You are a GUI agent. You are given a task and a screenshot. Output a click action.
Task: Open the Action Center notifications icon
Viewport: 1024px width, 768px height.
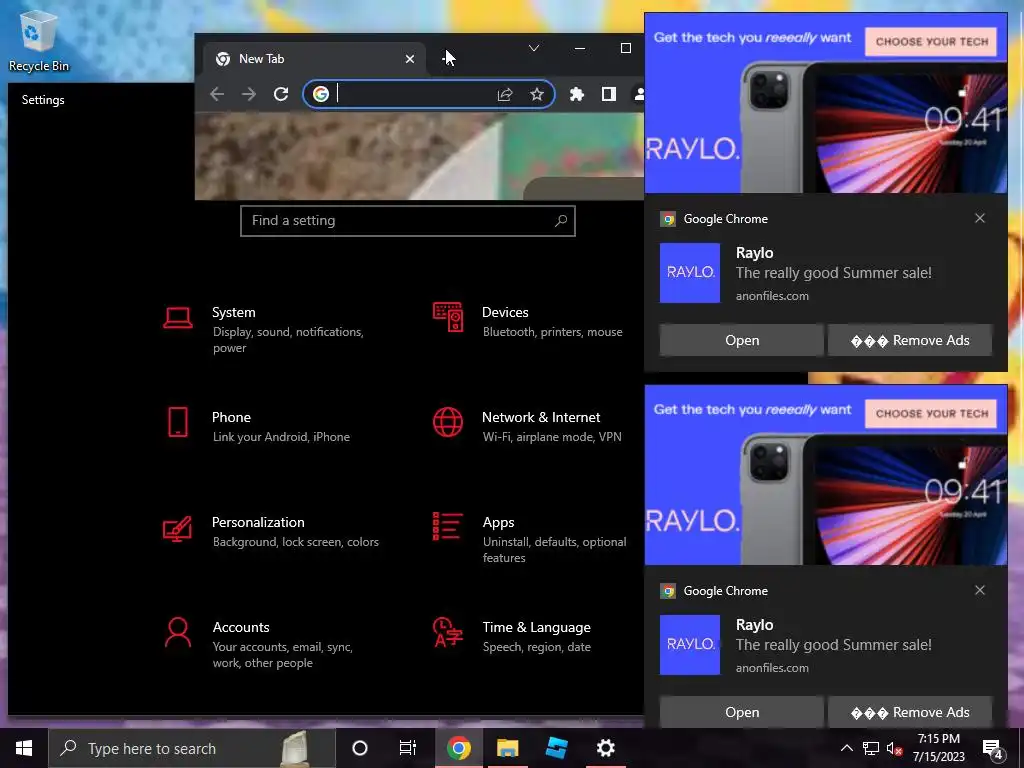[x=992, y=748]
